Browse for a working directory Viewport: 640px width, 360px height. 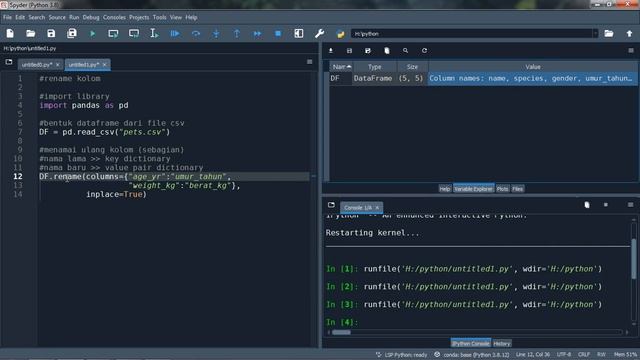(609, 33)
